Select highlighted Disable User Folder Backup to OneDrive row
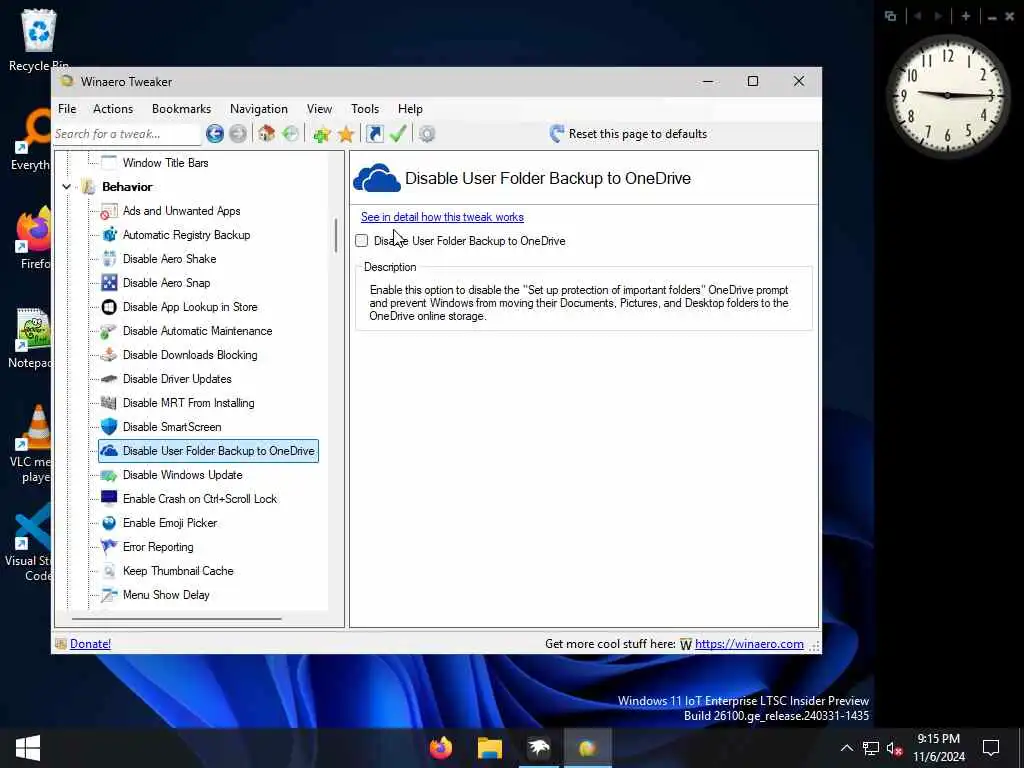The height and width of the screenshot is (768, 1024). [208, 451]
